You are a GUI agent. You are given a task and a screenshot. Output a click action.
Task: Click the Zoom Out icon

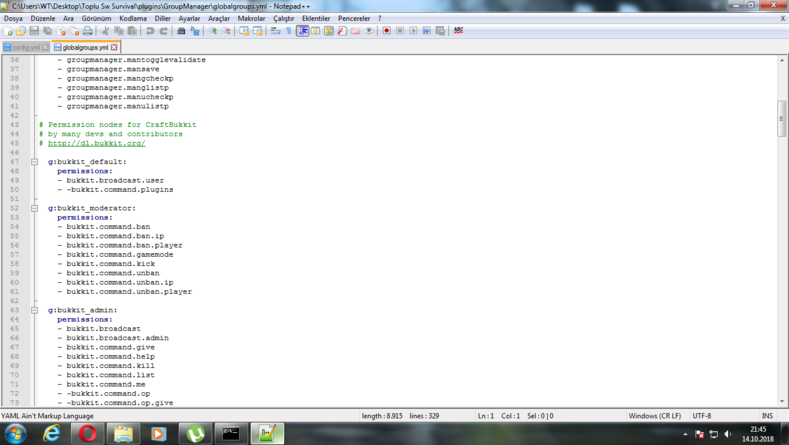[x=226, y=31]
